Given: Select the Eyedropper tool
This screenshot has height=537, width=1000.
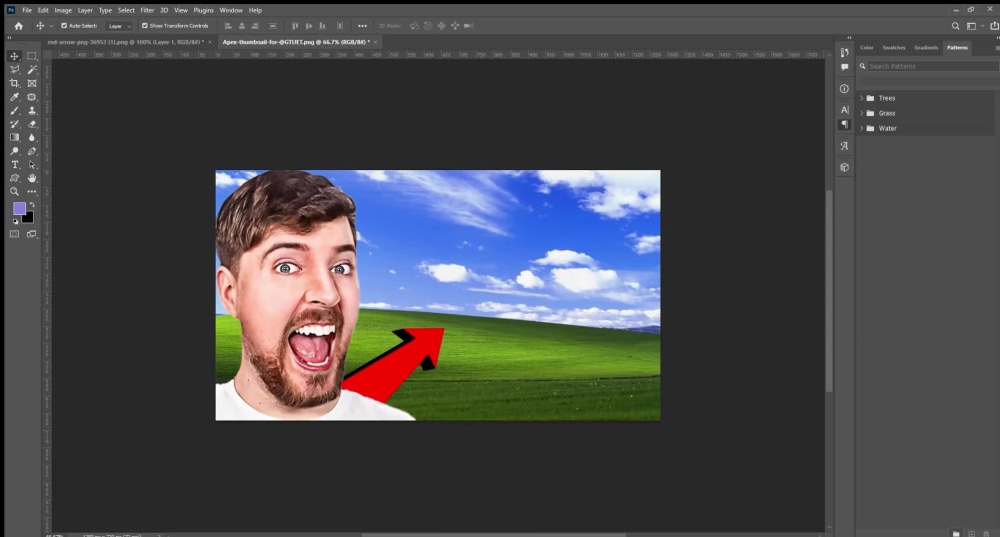Looking at the screenshot, I should click(15, 97).
